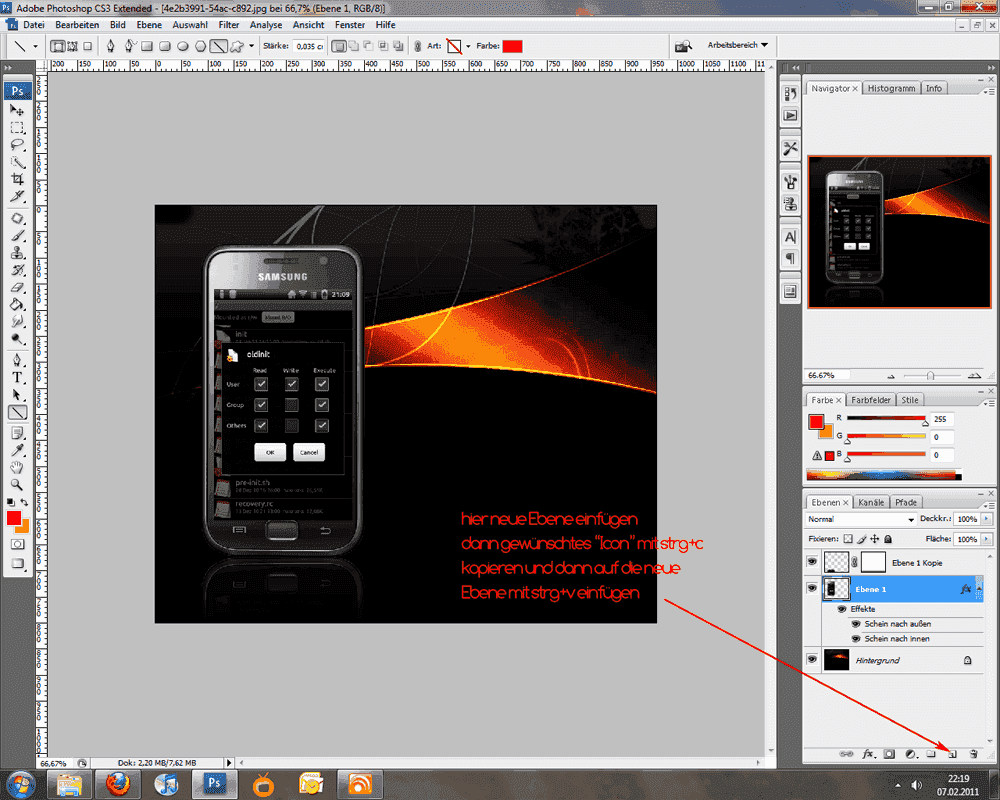This screenshot has height=800, width=1000.
Task: Open the tool preset picker arrow
Action: click(35, 46)
